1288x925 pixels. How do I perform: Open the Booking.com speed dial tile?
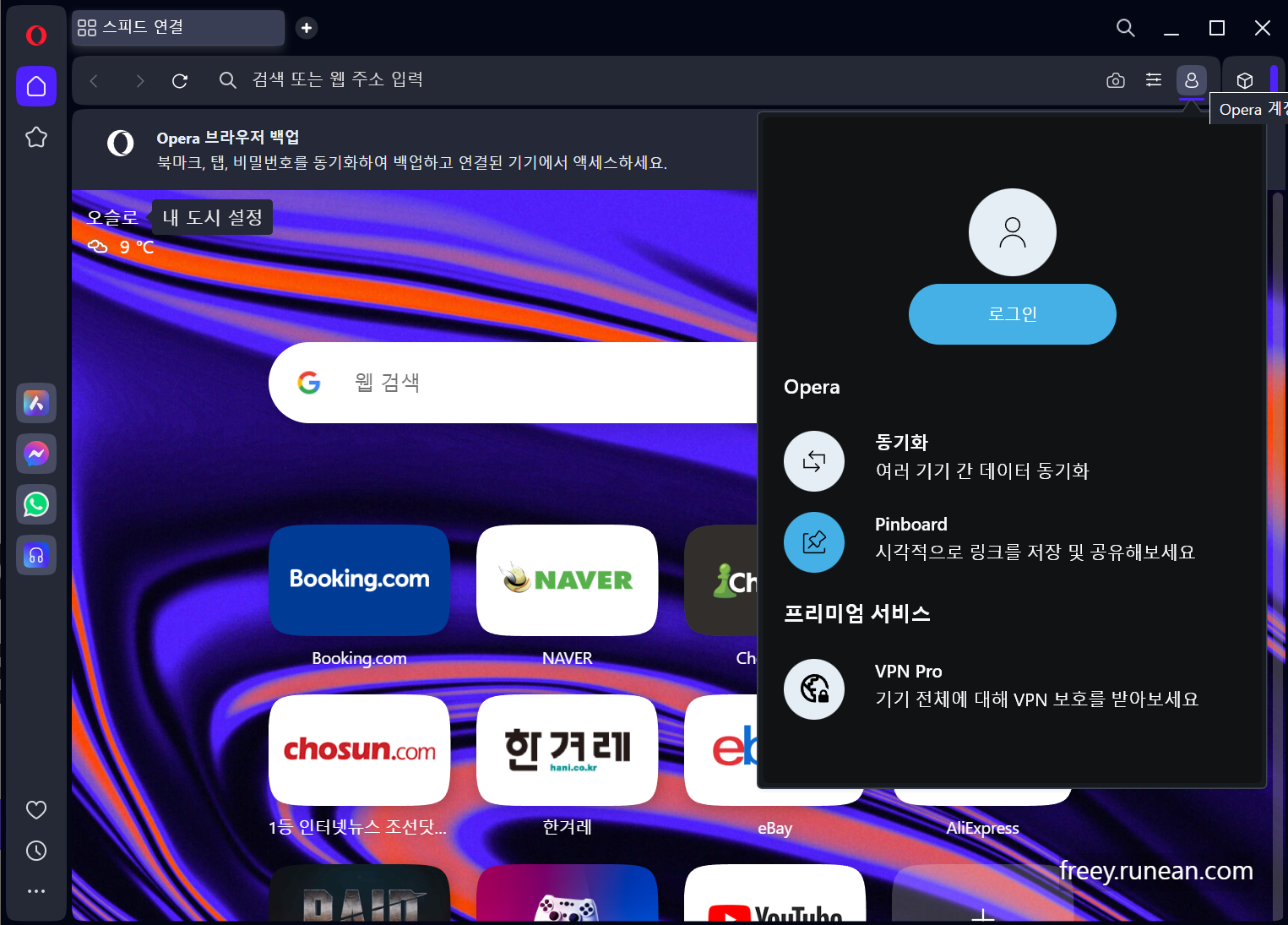[x=360, y=580]
